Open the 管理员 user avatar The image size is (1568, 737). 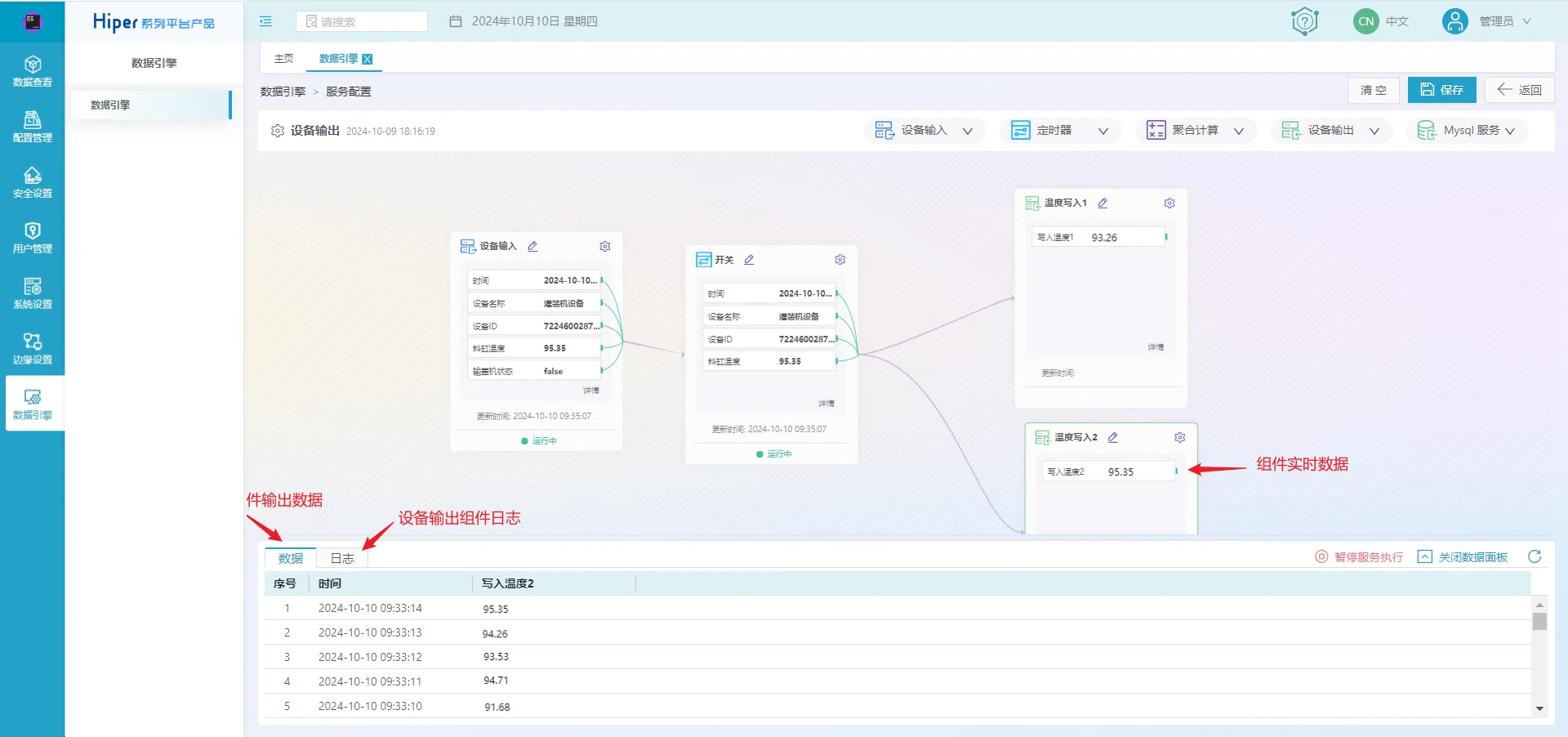coord(1454,21)
